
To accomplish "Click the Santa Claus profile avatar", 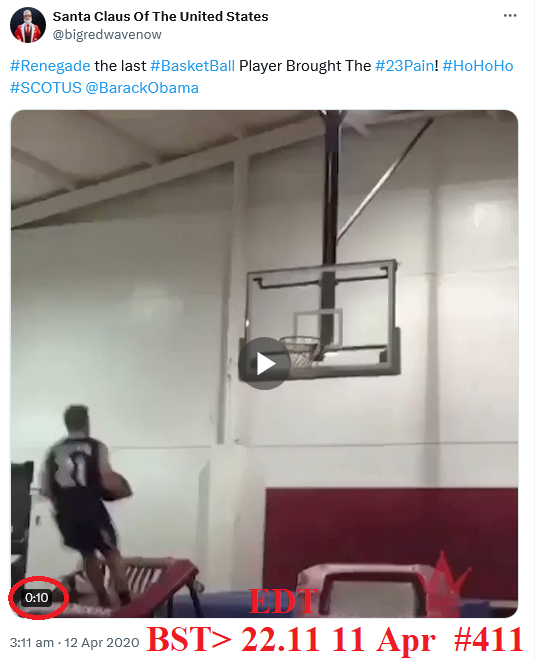I will [28, 25].
